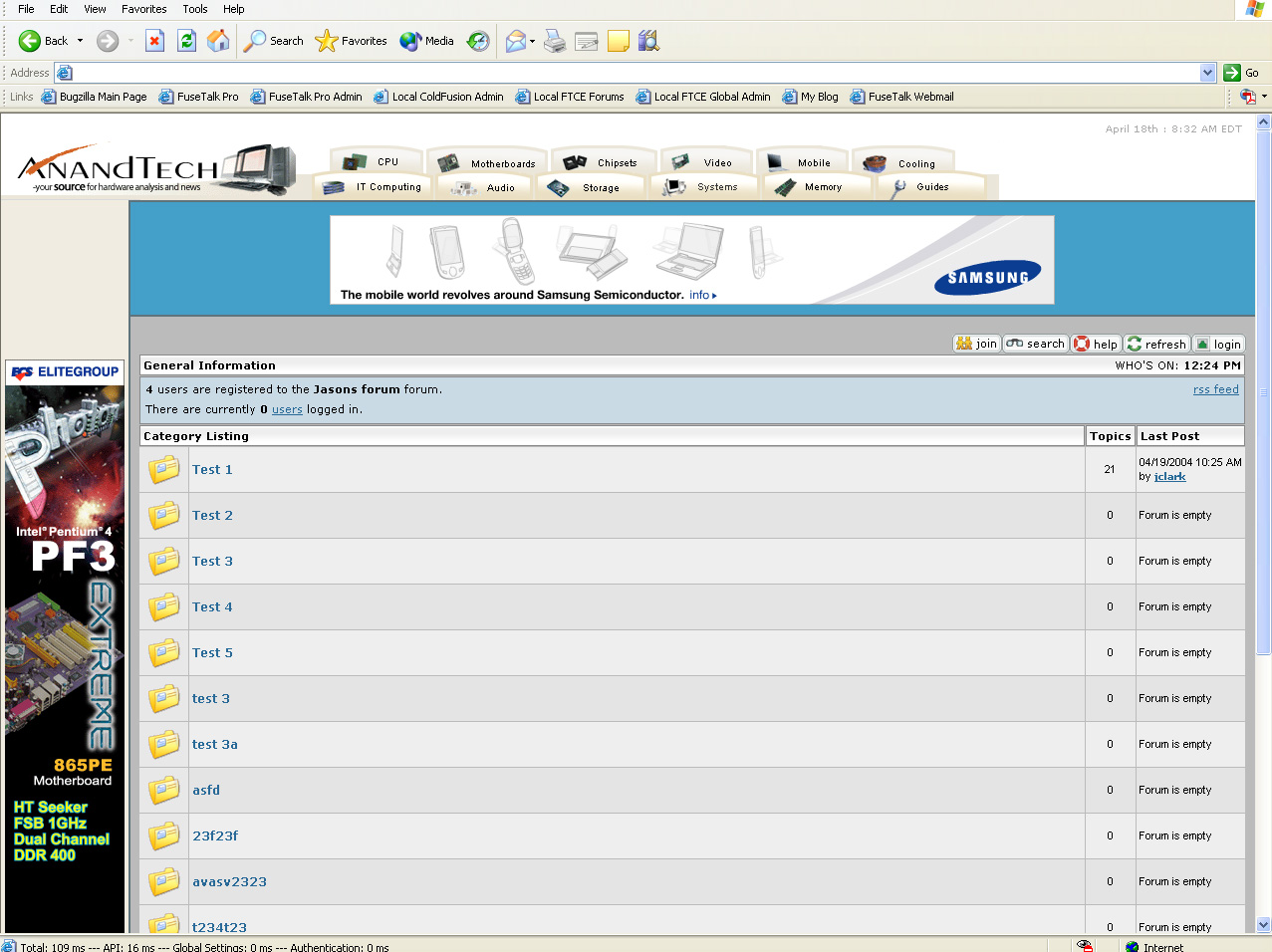Open the jclark last post author link
Screen dimensions: 1272x952
(1170, 476)
